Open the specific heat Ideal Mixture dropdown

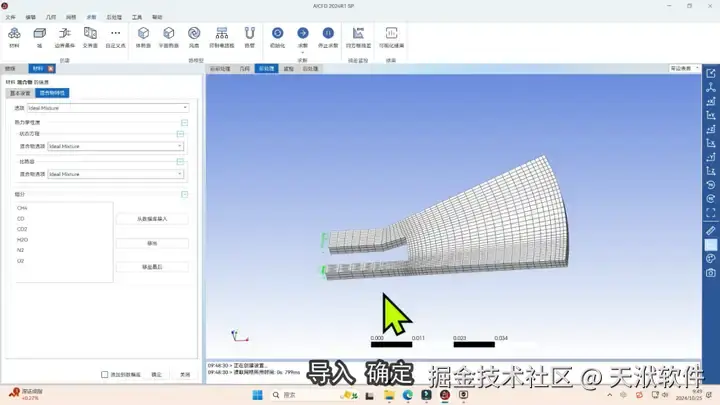click(115, 174)
